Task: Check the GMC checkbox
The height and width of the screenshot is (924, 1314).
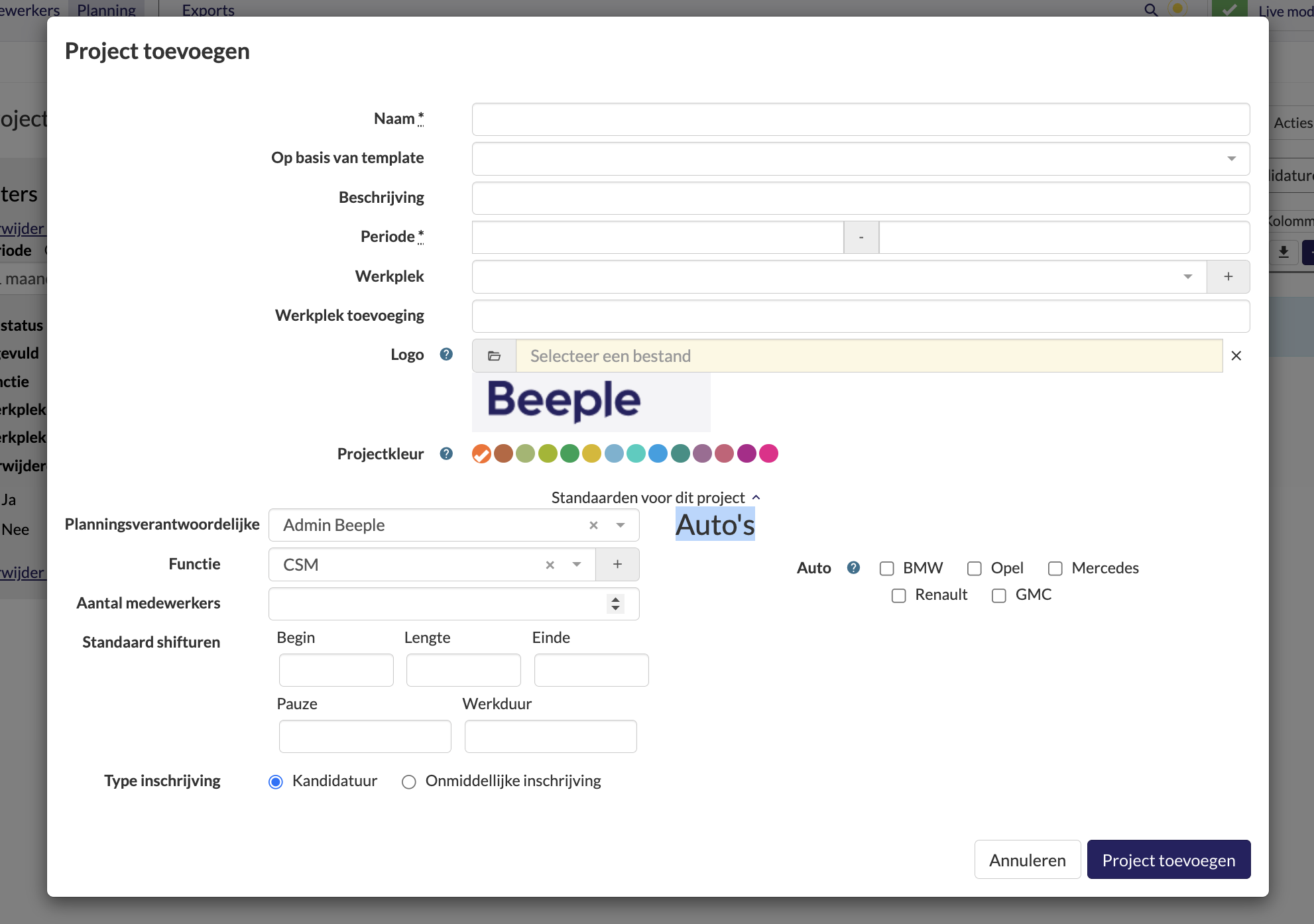Action: (998, 595)
